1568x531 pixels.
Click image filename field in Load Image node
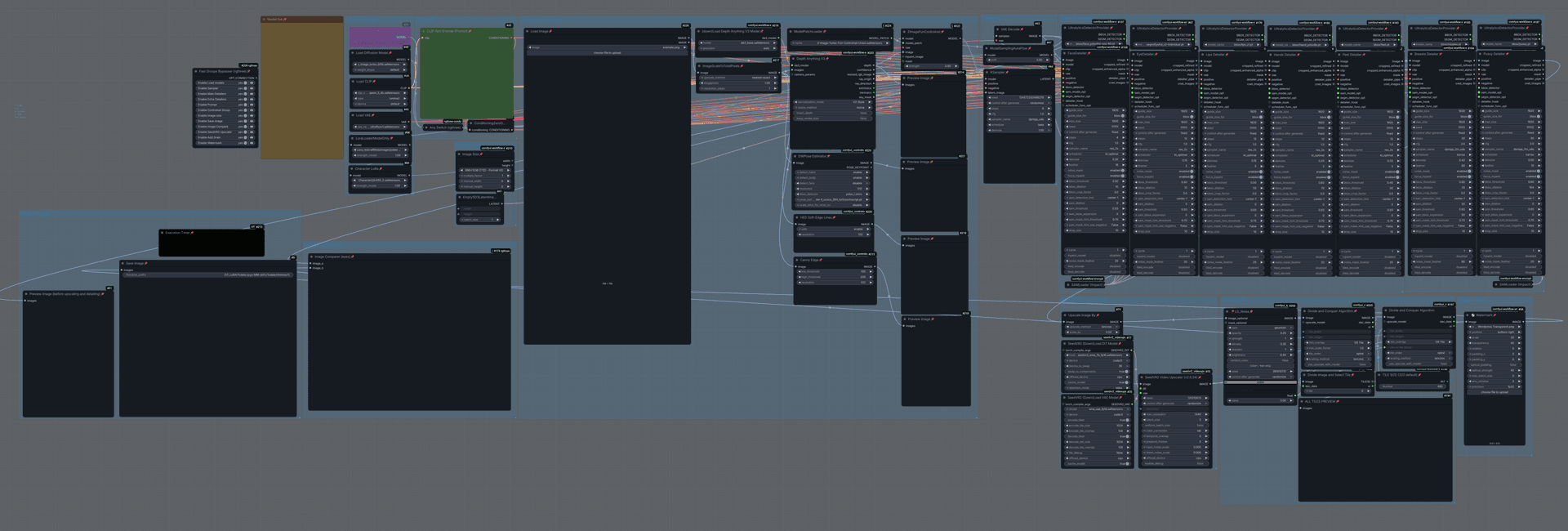pyautogui.click(x=607, y=47)
